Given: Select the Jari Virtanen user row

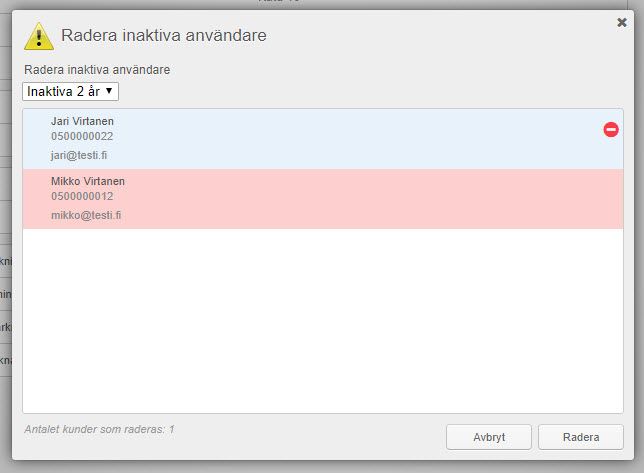Looking at the screenshot, I should tap(323, 139).
